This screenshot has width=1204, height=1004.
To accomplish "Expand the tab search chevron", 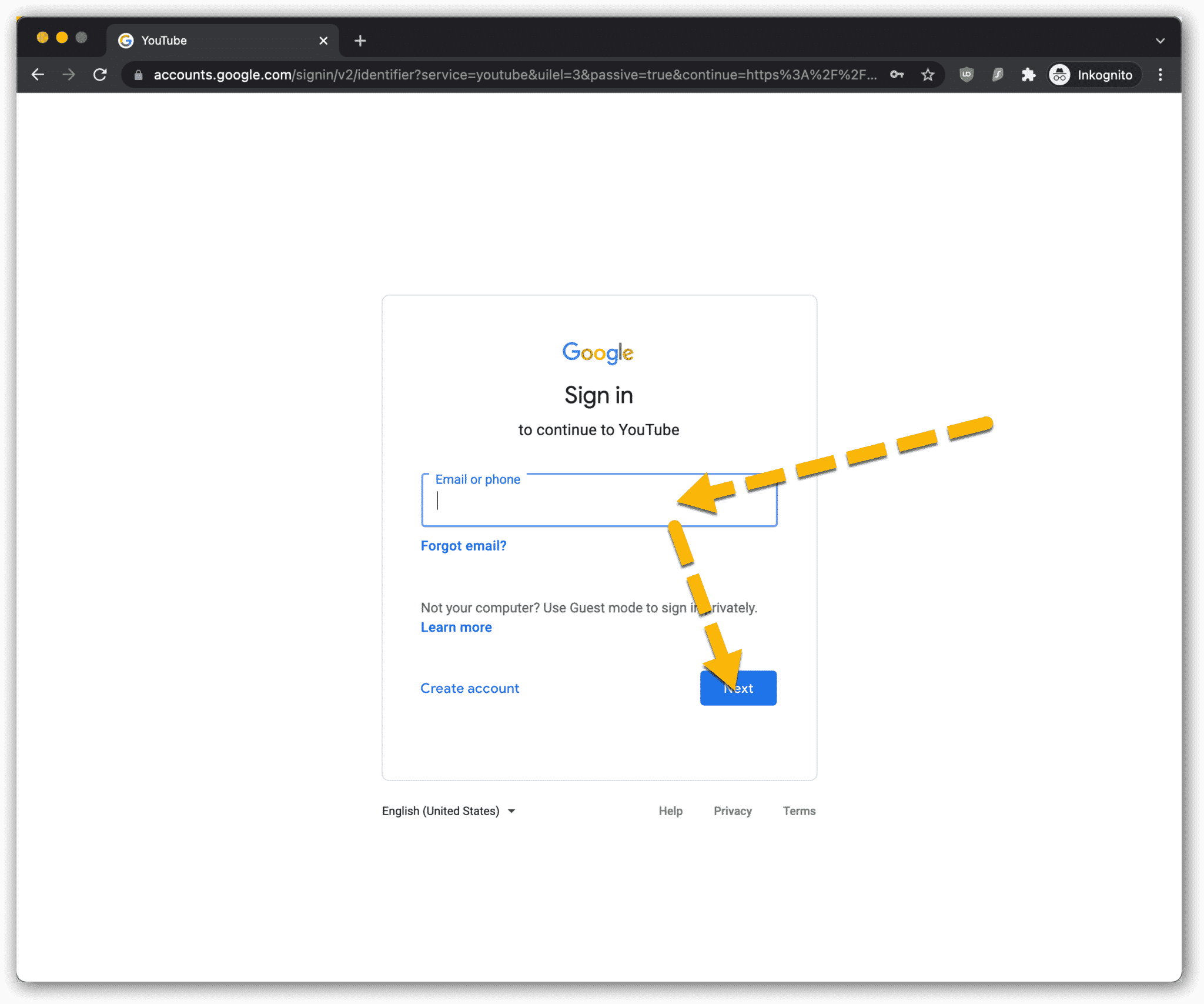I will click(x=1160, y=41).
